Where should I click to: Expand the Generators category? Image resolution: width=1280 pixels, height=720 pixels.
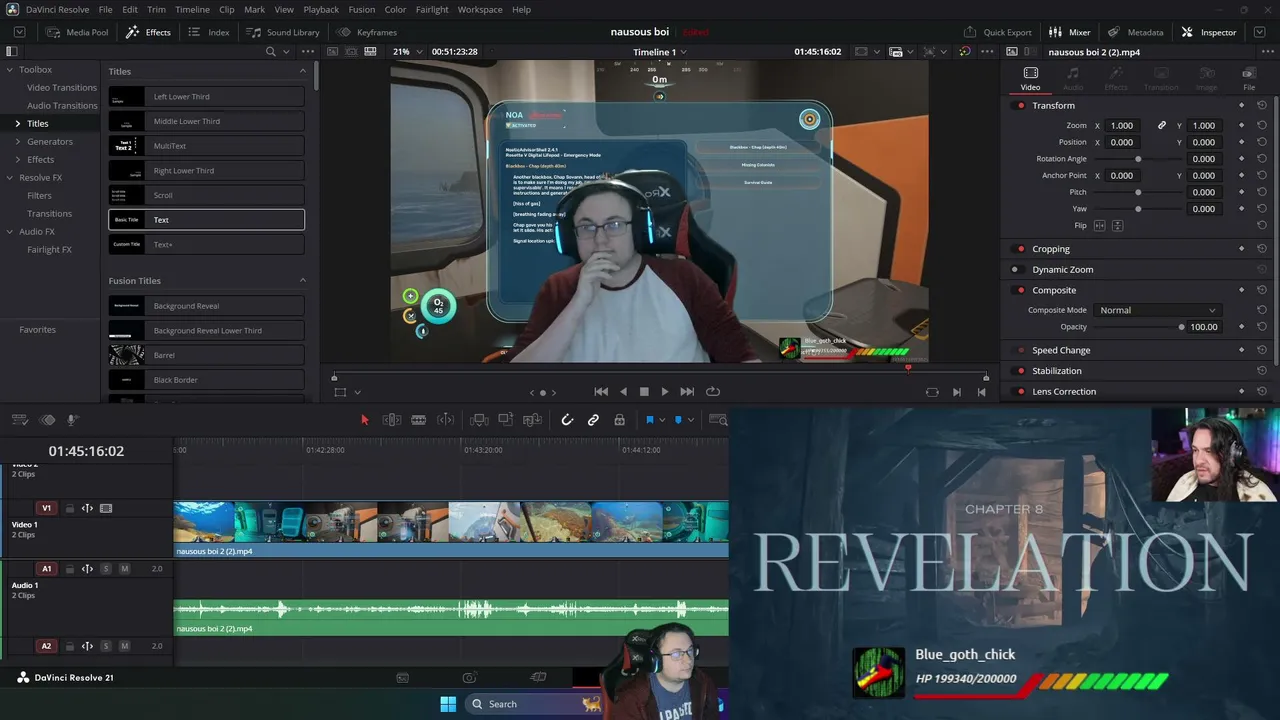17,142
